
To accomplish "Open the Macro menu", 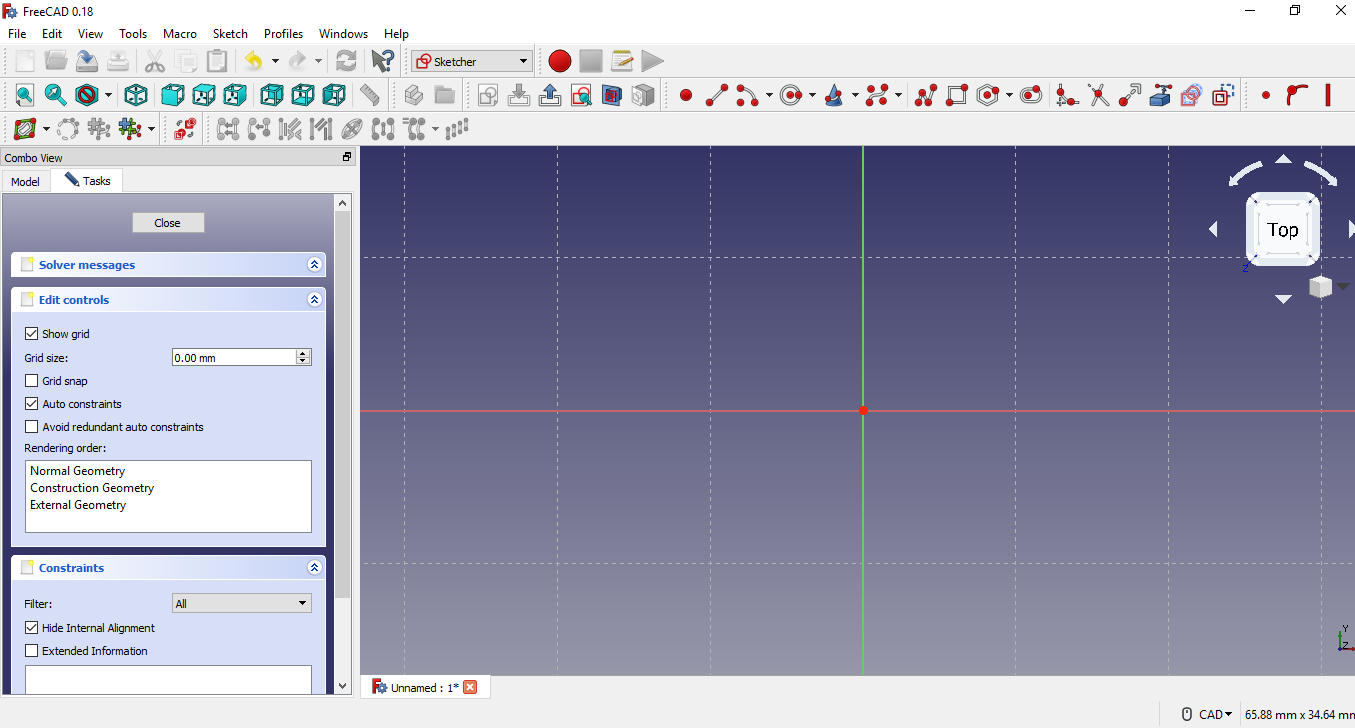I will [x=180, y=33].
